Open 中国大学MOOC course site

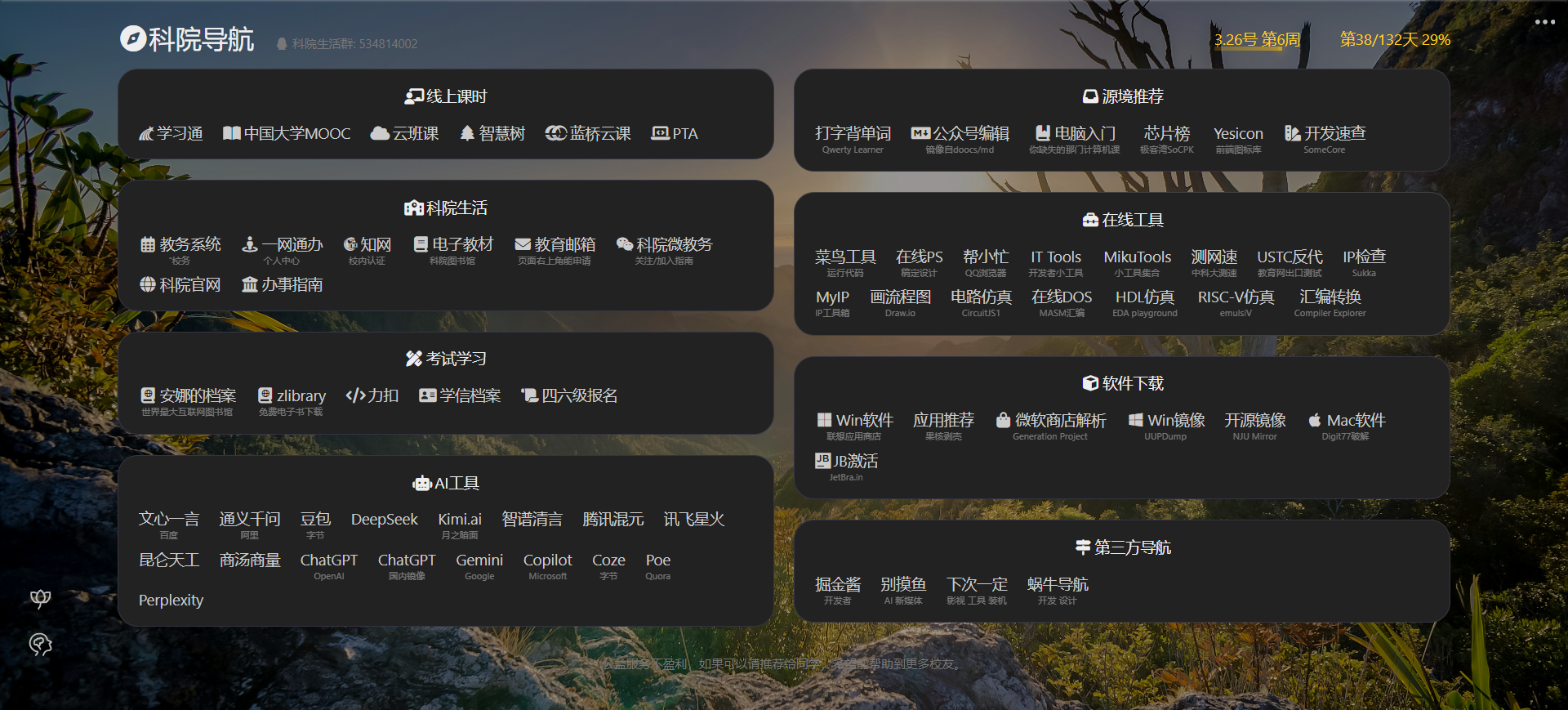click(287, 133)
